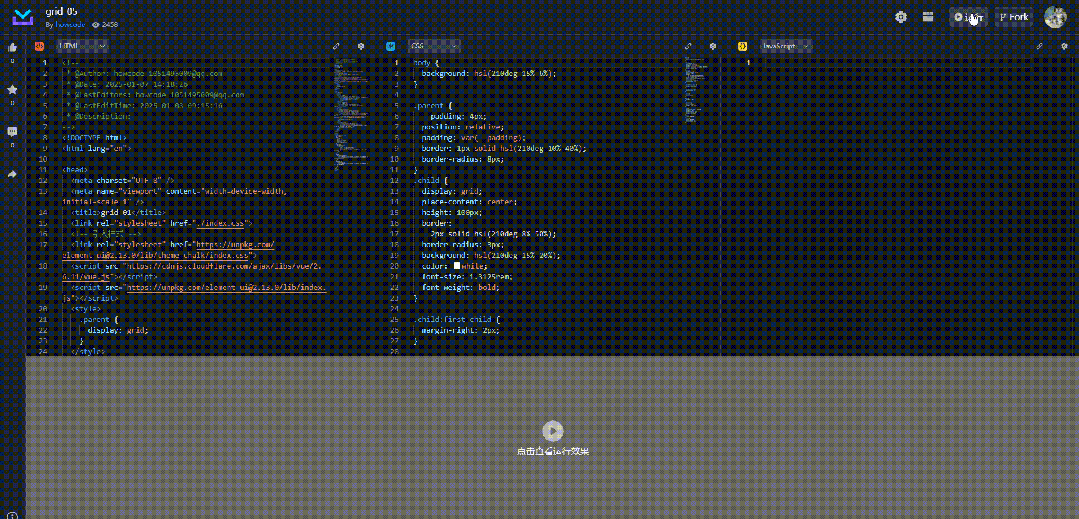Open the settings gear icon in the top bar
The height and width of the screenshot is (519, 1079).
tap(901, 17)
